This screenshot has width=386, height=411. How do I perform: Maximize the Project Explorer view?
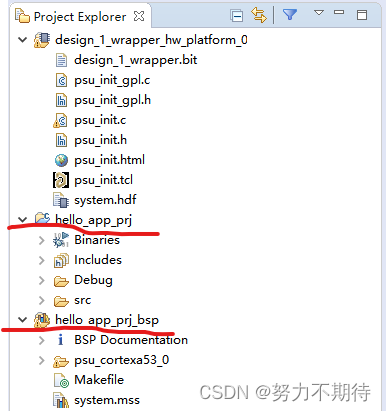click(x=362, y=15)
